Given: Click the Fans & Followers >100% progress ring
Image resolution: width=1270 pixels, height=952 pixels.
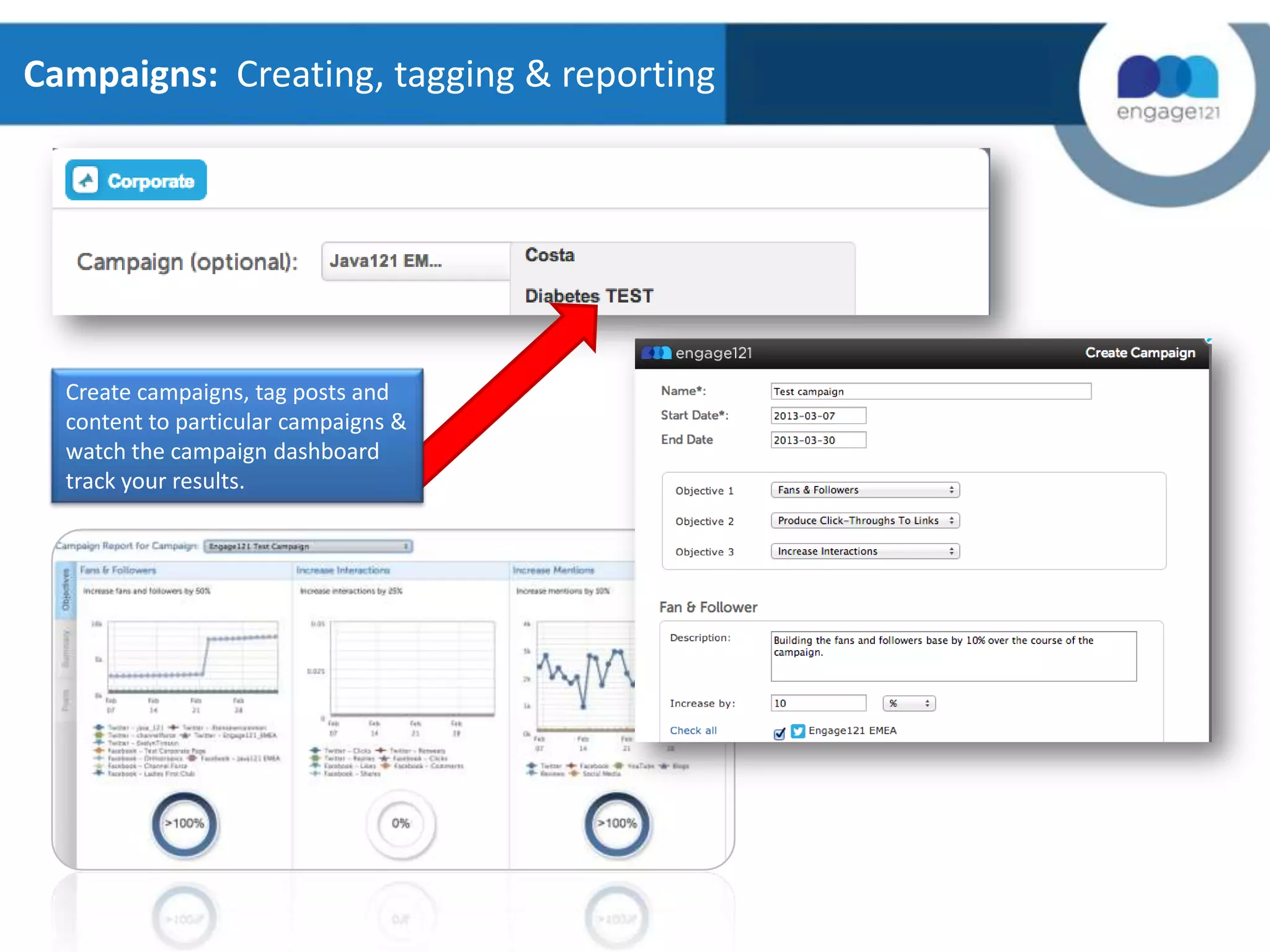Looking at the screenshot, I should click(185, 824).
